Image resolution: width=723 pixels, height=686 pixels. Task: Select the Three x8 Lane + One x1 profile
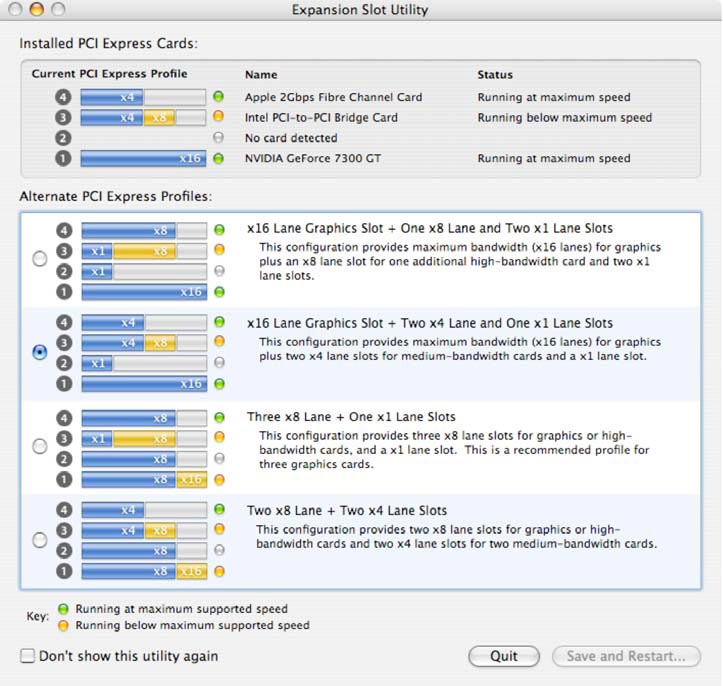(40, 446)
